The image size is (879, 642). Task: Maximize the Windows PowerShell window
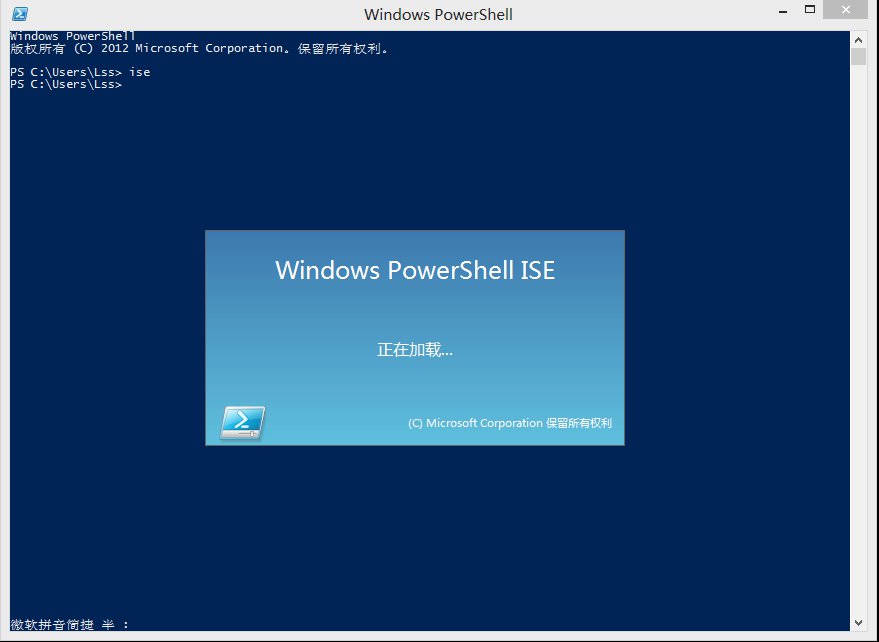pos(809,10)
